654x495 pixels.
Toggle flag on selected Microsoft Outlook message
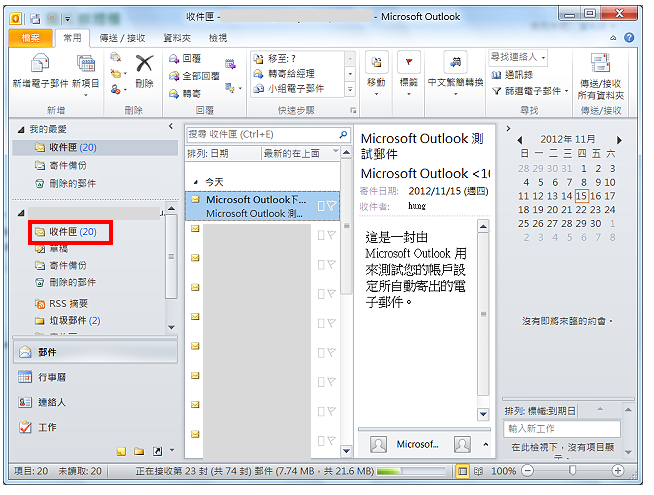pos(332,206)
